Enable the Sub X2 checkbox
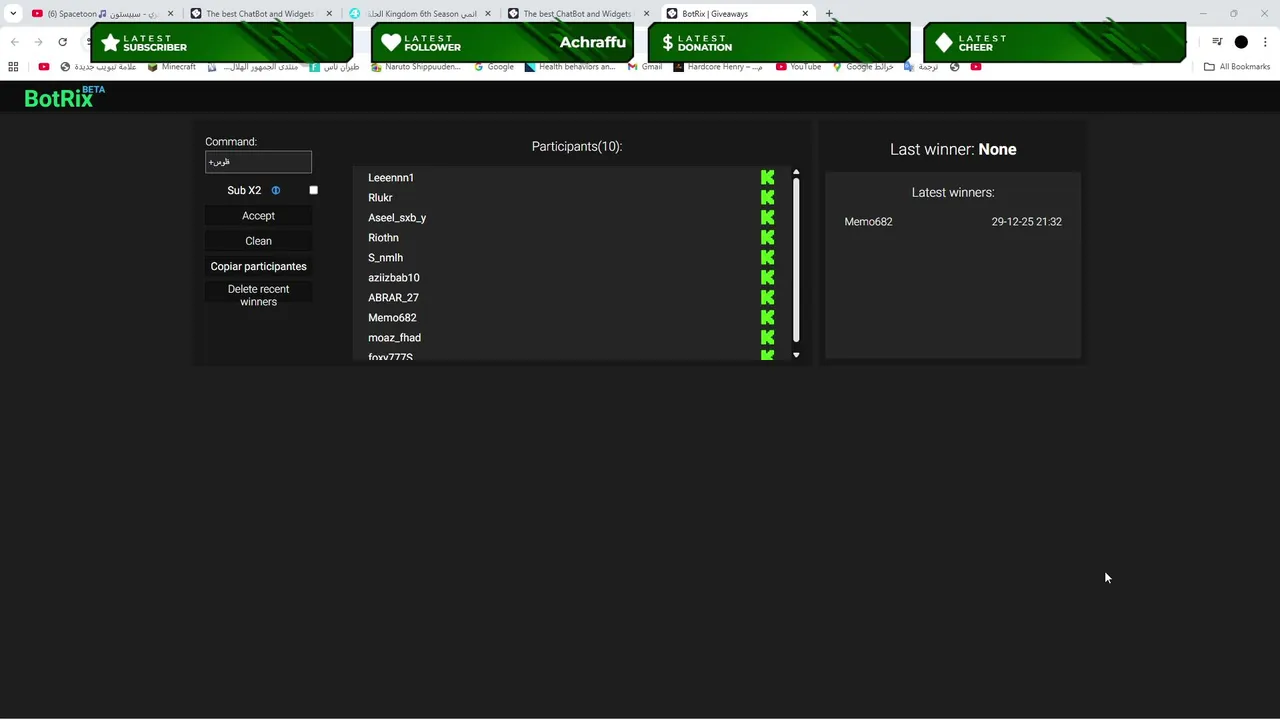Image resolution: width=1280 pixels, height=720 pixels. coord(313,190)
